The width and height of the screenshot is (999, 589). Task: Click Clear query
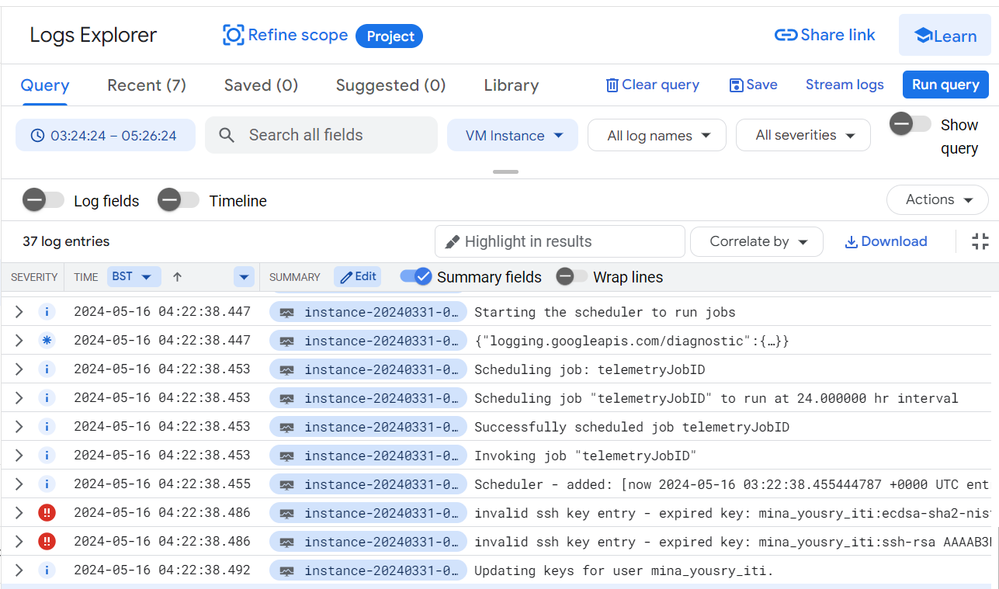(652, 85)
